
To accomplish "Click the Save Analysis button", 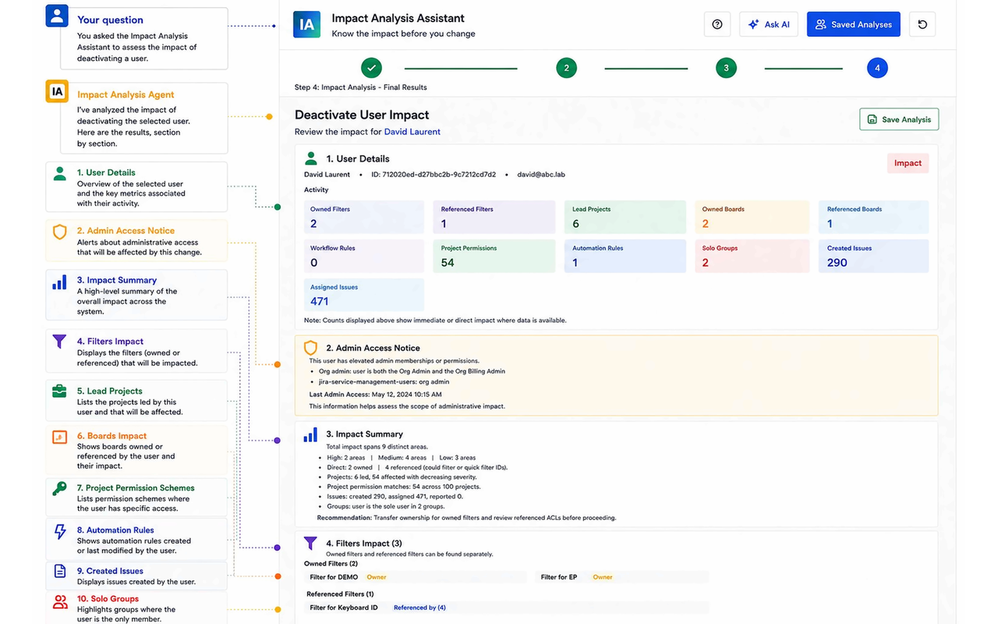I will (899, 119).
